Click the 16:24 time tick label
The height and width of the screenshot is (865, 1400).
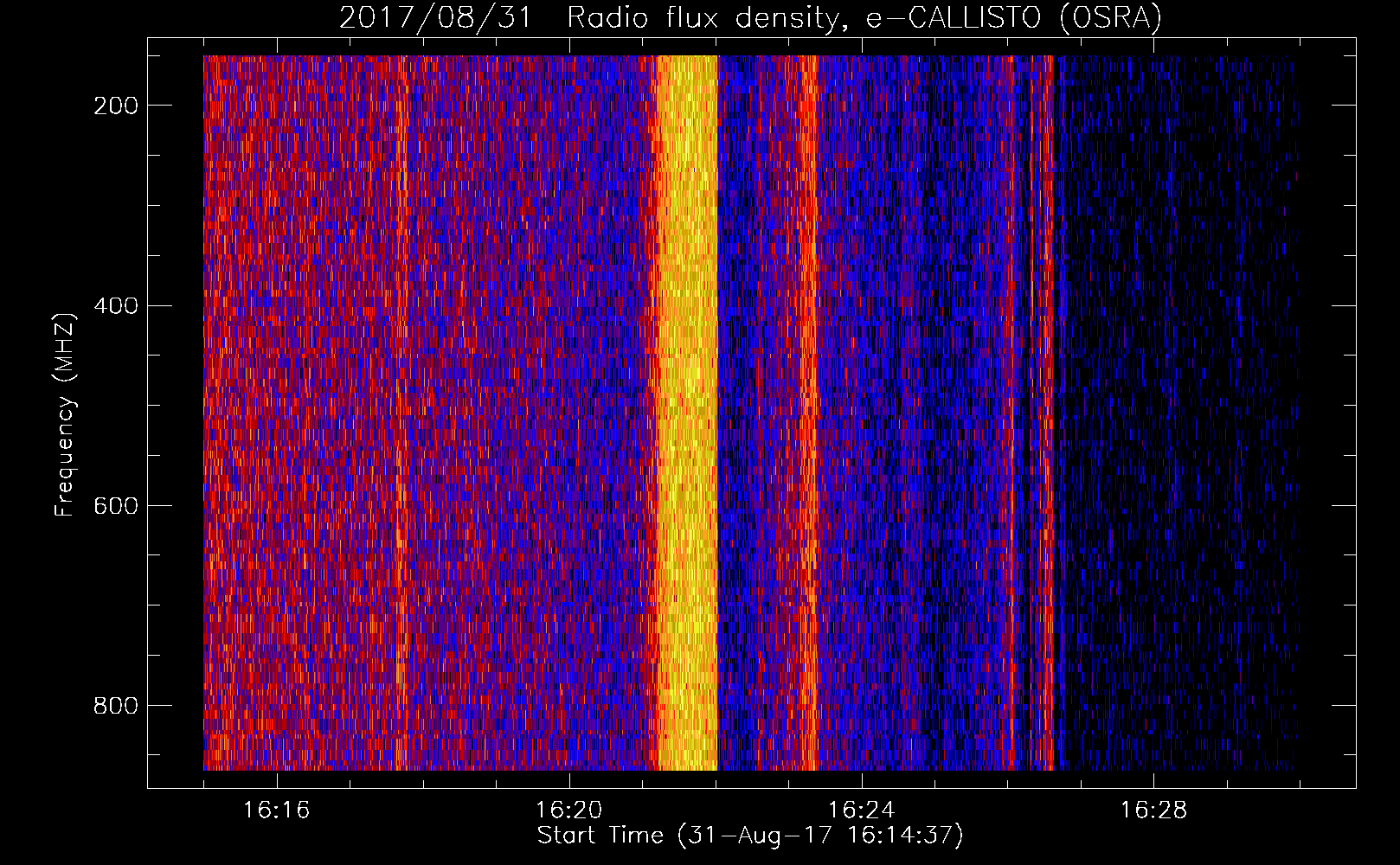click(x=861, y=810)
